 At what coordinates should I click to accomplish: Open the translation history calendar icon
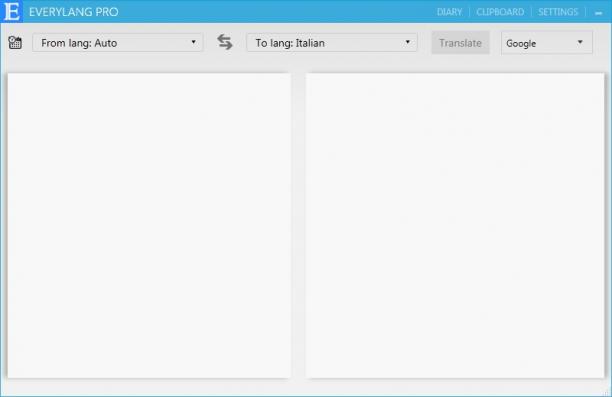tap(15, 43)
